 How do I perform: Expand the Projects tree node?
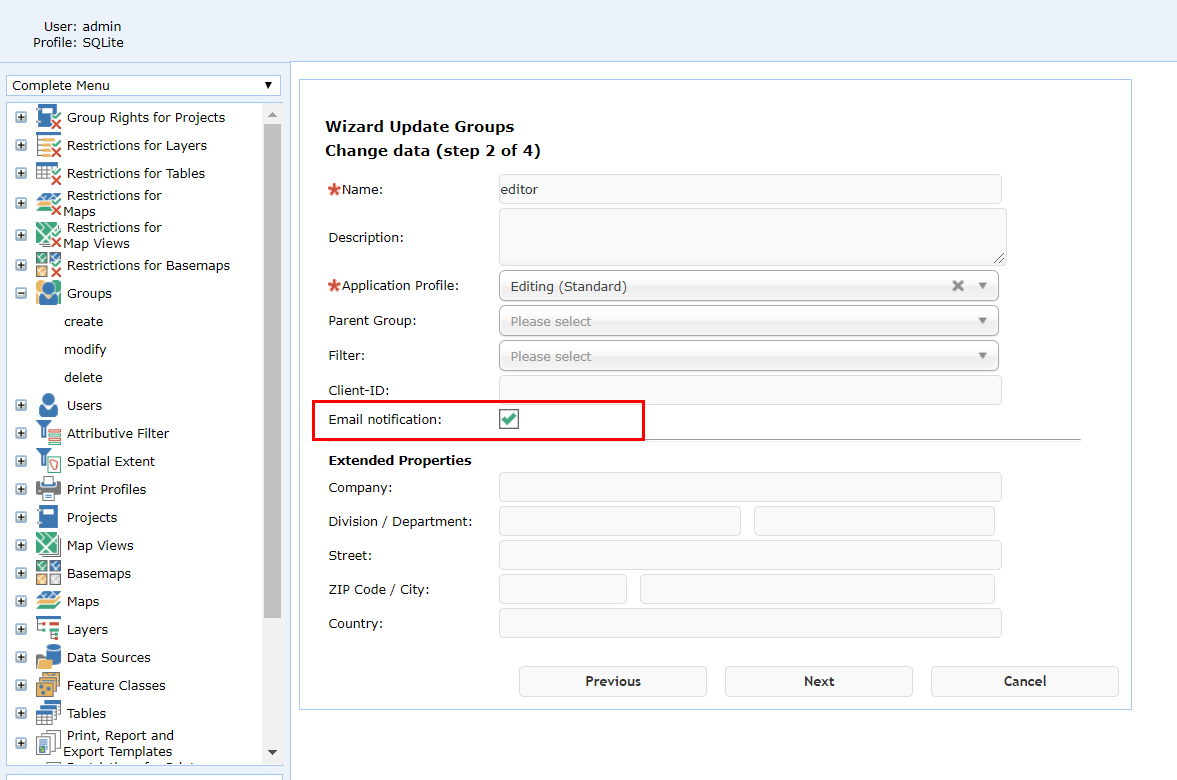(x=21, y=518)
